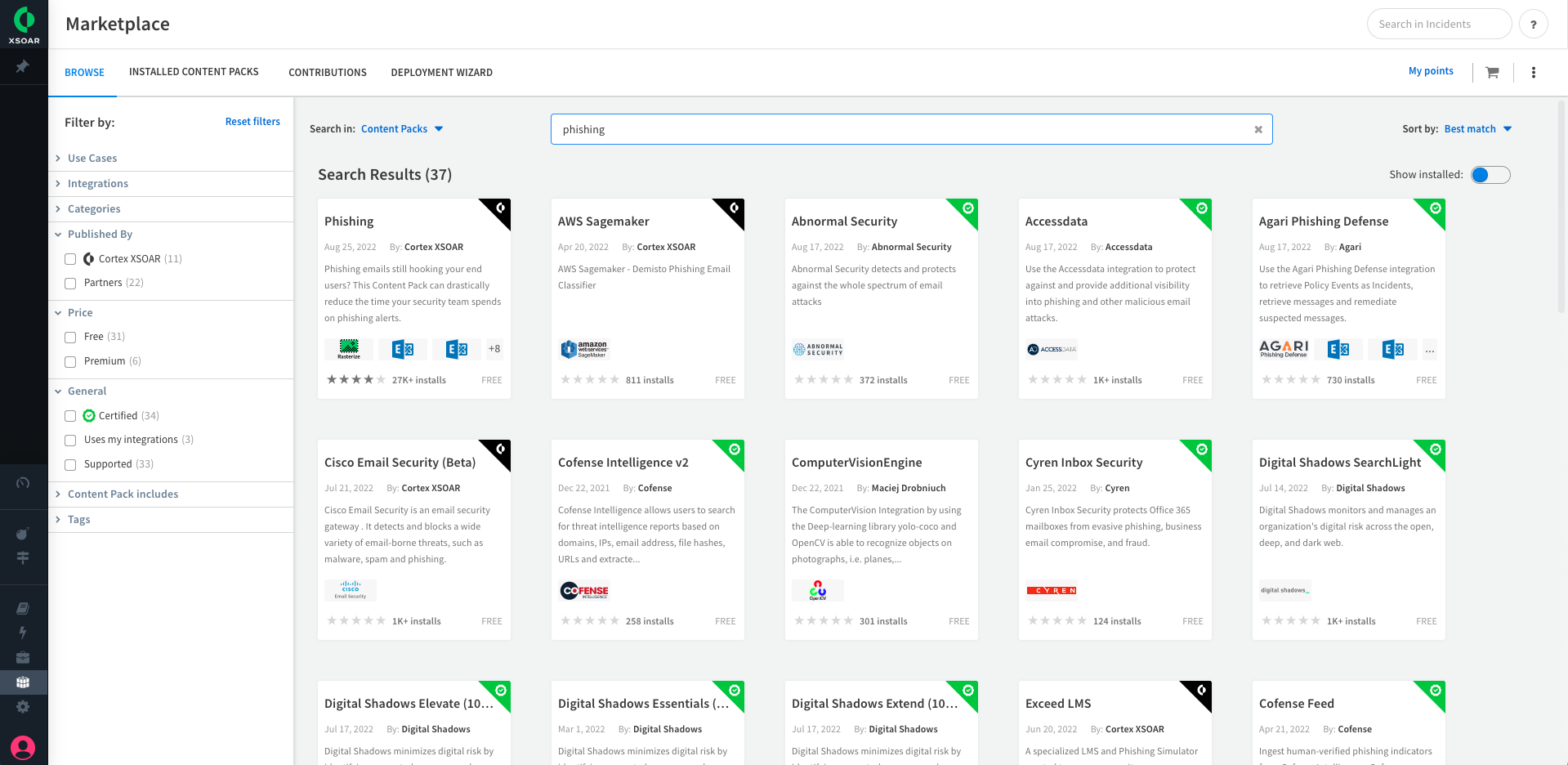Check the Uses my integrations filter
Viewport: 1568px width, 765px height.
[70, 441]
